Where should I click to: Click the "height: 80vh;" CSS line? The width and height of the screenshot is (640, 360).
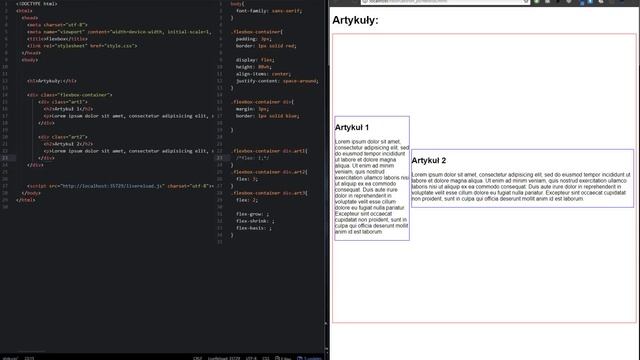253,67
